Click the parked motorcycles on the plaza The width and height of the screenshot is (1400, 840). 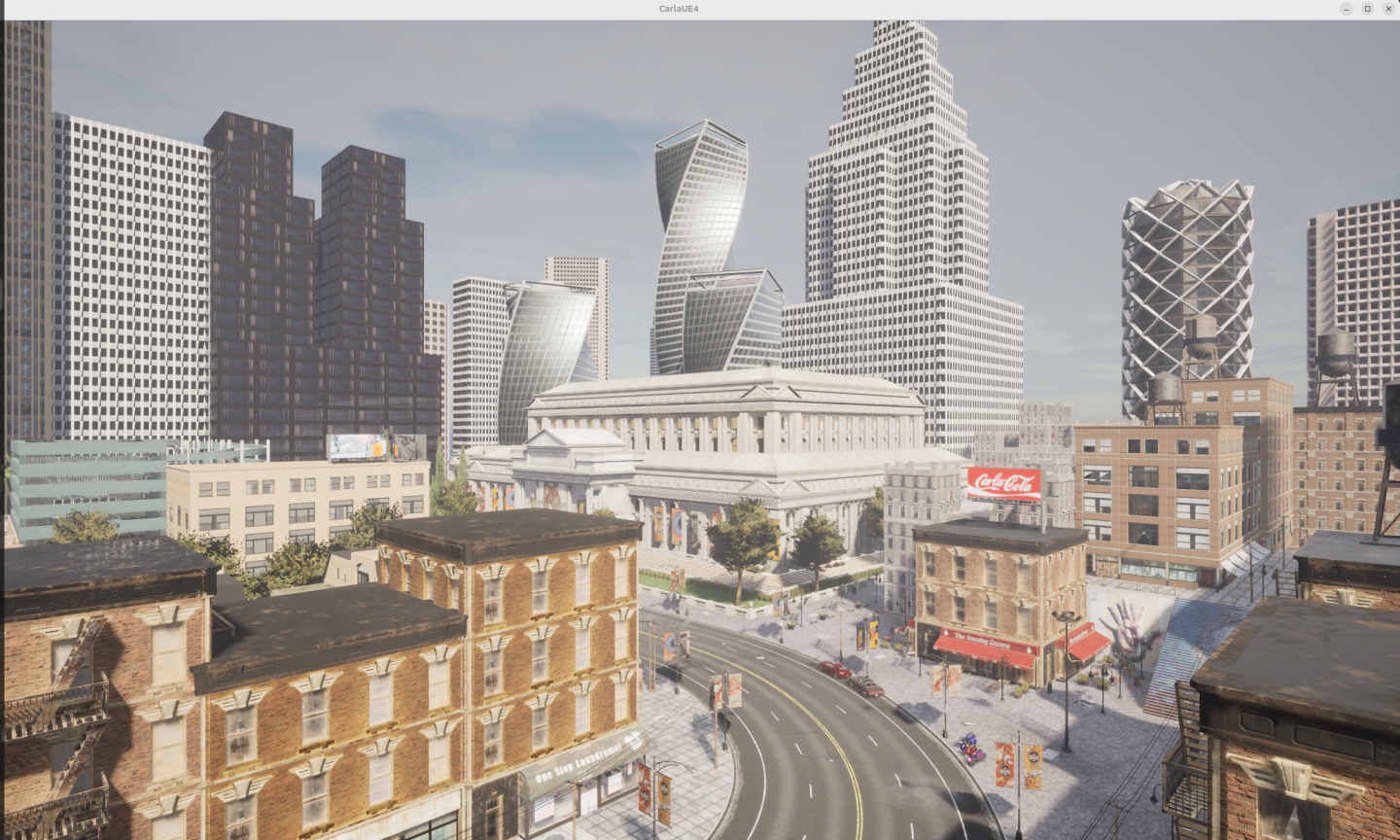970,747
